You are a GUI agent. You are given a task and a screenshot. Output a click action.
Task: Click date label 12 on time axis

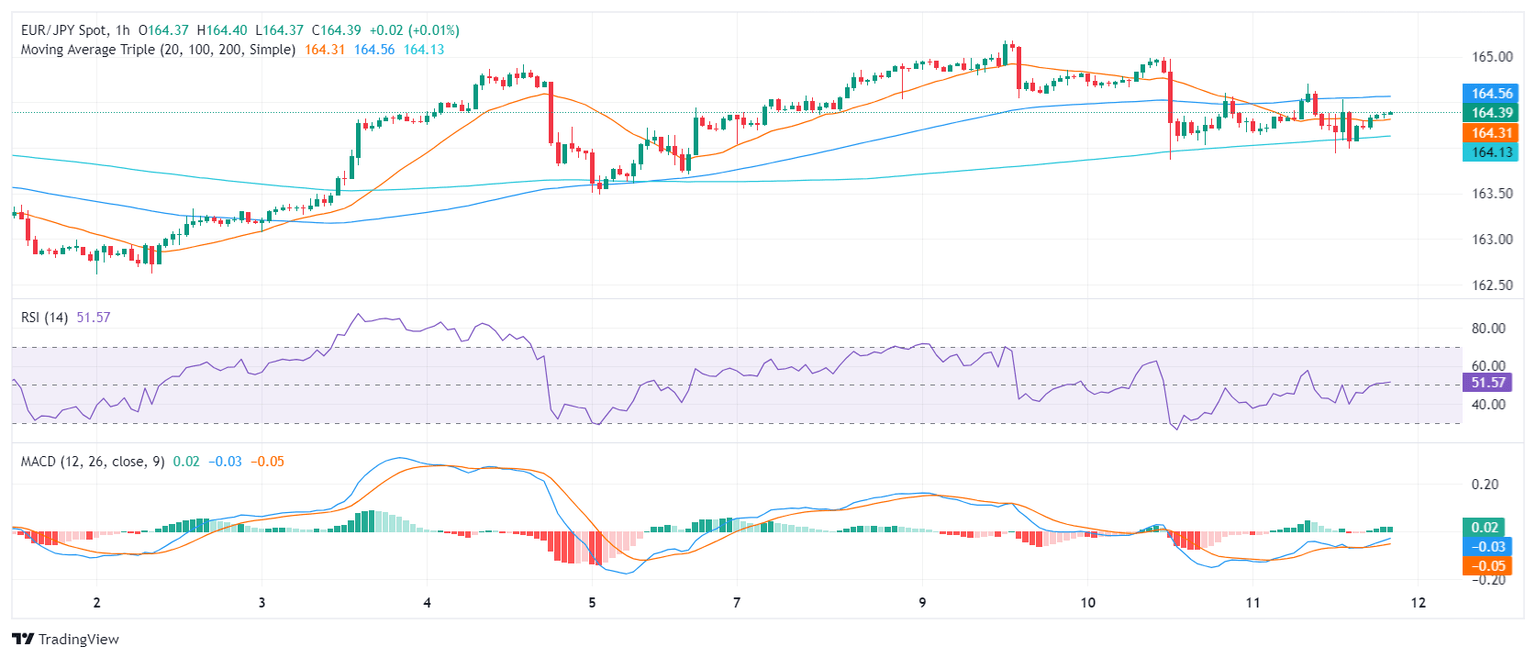pyautogui.click(x=1415, y=603)
